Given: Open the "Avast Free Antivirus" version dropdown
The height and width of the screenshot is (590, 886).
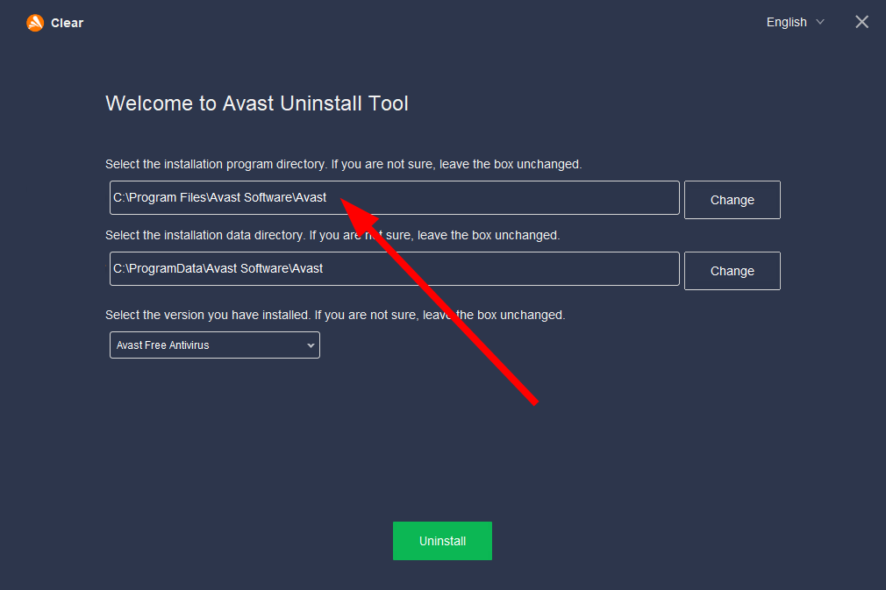Looking at the screenshot, I should pyautogui.click(x=214, y=345).
